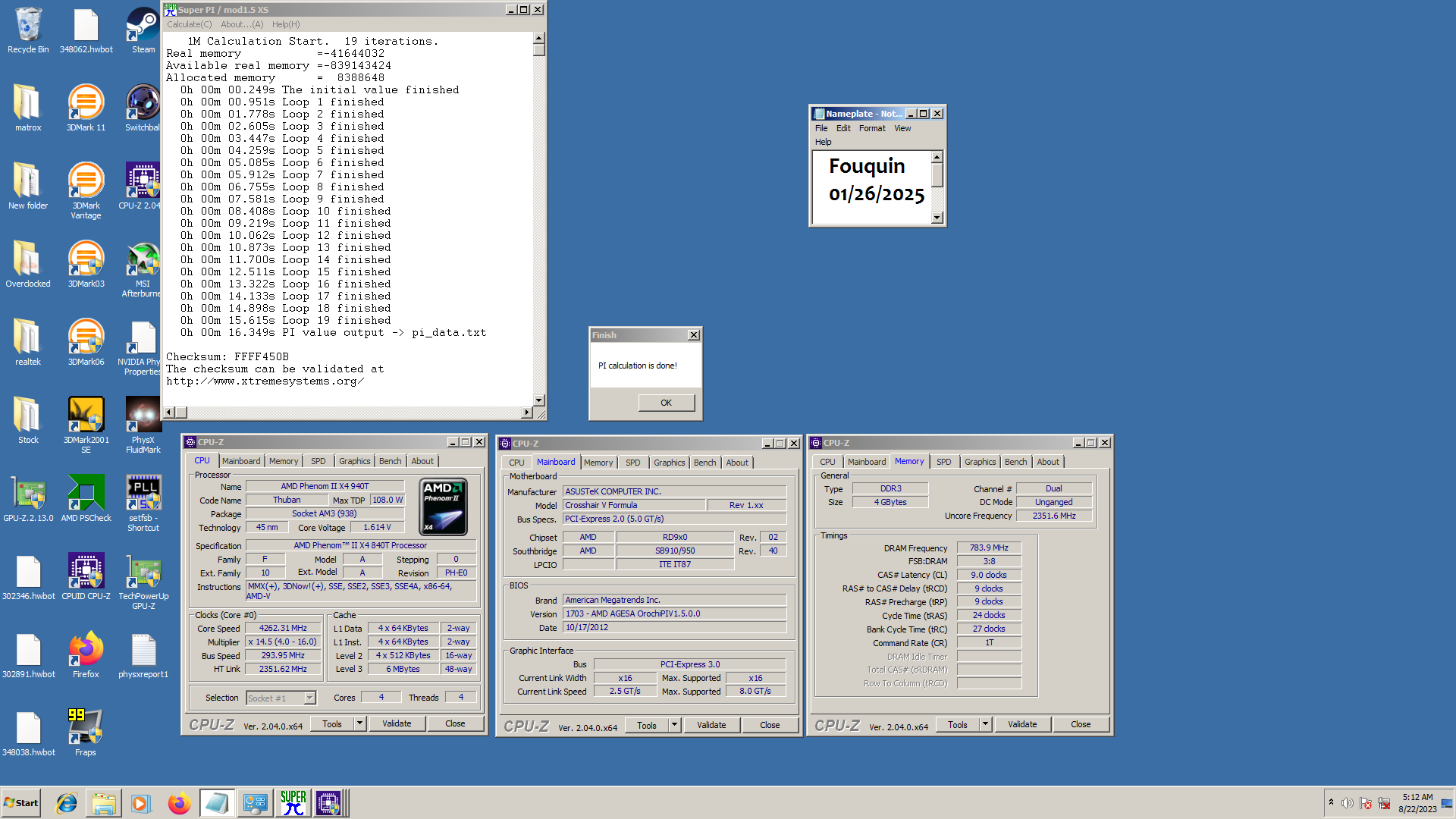Viewport: 1456px width, 819px height.
Task: Open the Recycle Bin desktop icon
Action: point(28,30)
